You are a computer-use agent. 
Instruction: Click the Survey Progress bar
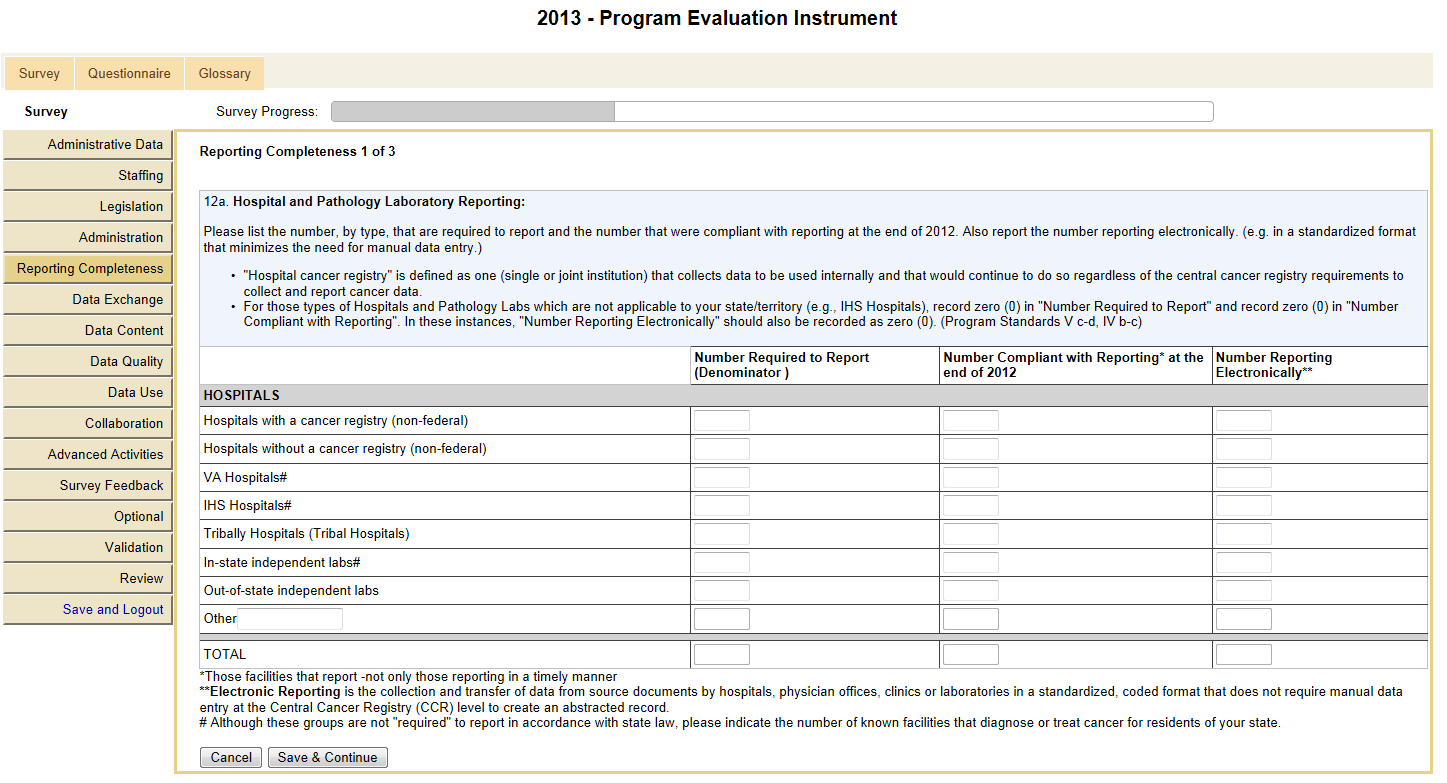point(771,112)
